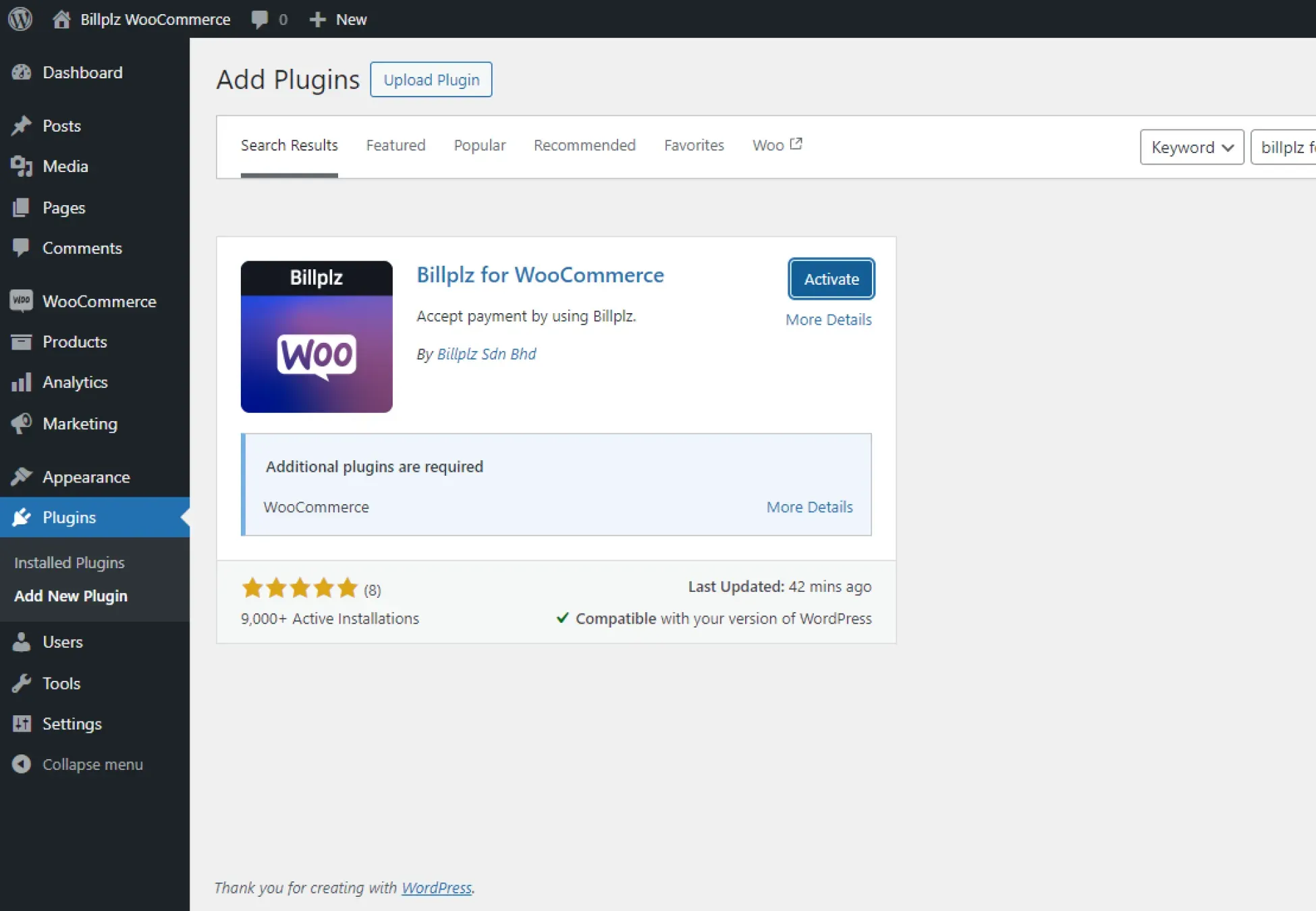Open the Billplz Sdn Bhd author link
This screenshot has width=1316, height=911.
[487, 354]
